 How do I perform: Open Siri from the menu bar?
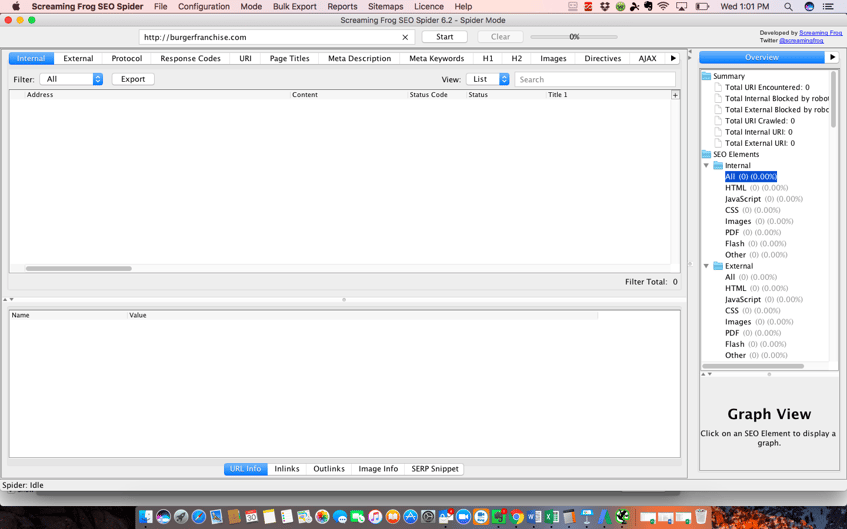(x=809, y=7)
